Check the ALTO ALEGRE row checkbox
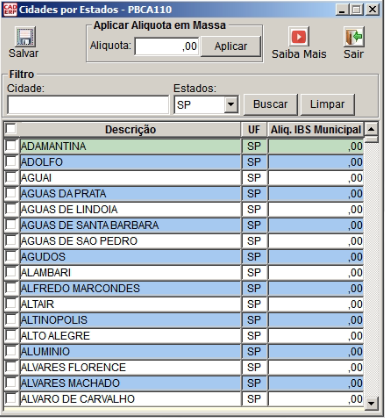 [11, 335]
